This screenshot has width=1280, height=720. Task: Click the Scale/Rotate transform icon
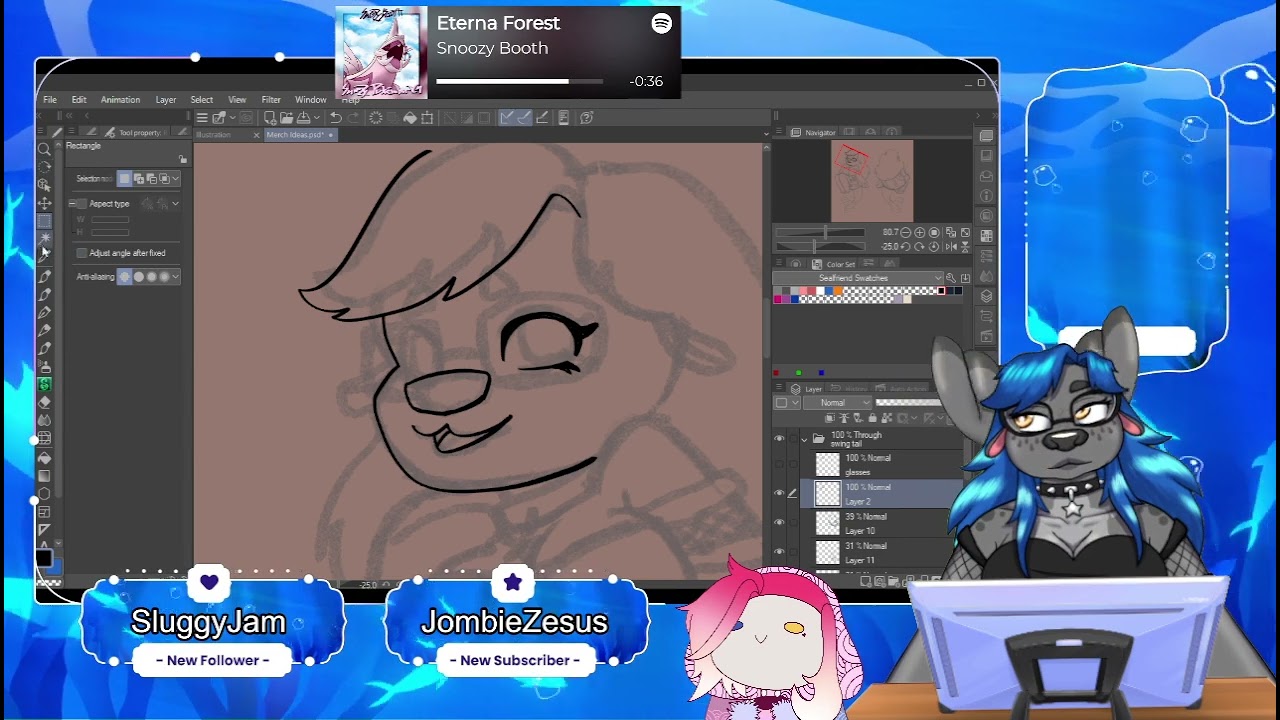tap(427, 118)
